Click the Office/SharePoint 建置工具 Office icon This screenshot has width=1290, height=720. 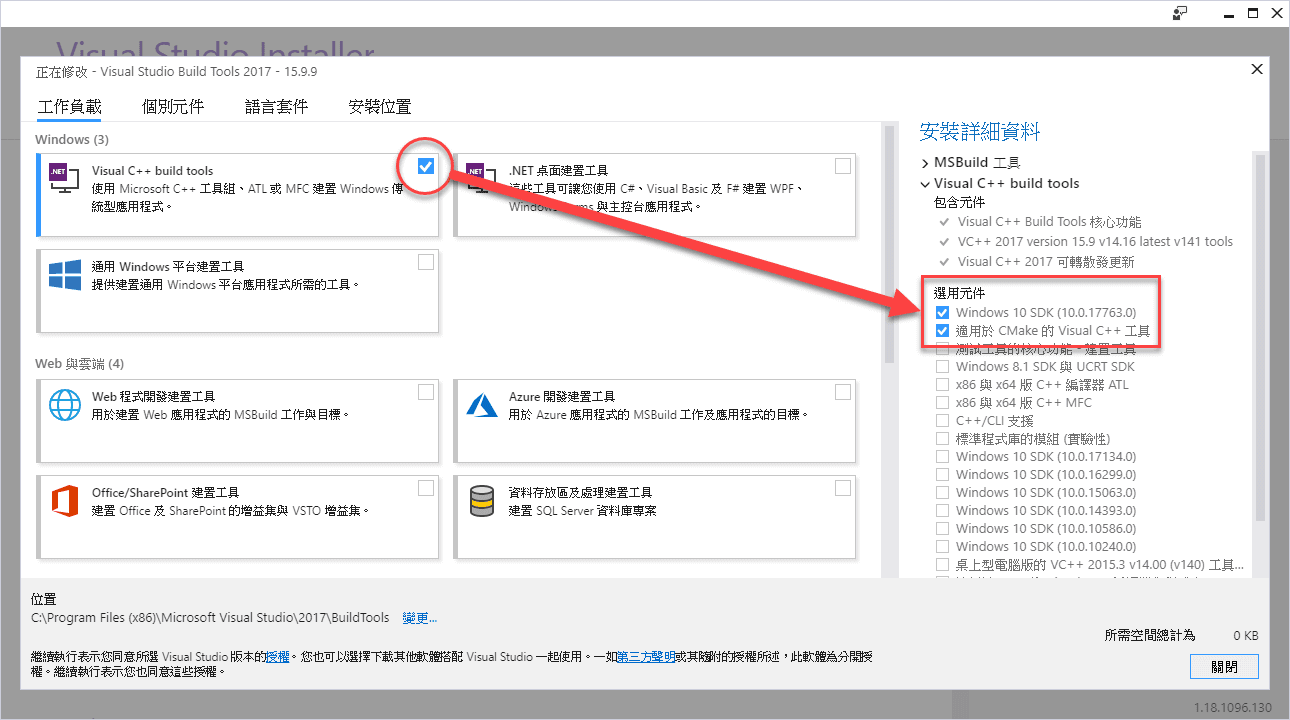point(65,501)
